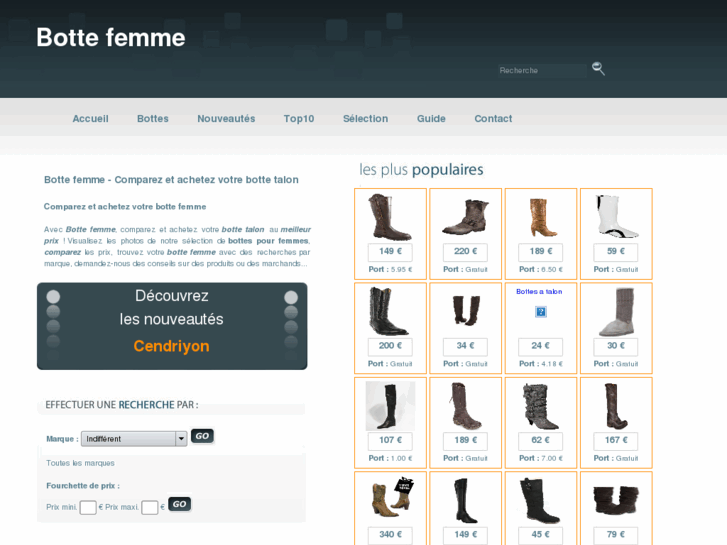Select the dark brown boots pair thumbnail priced 34 €

point(466,310)
